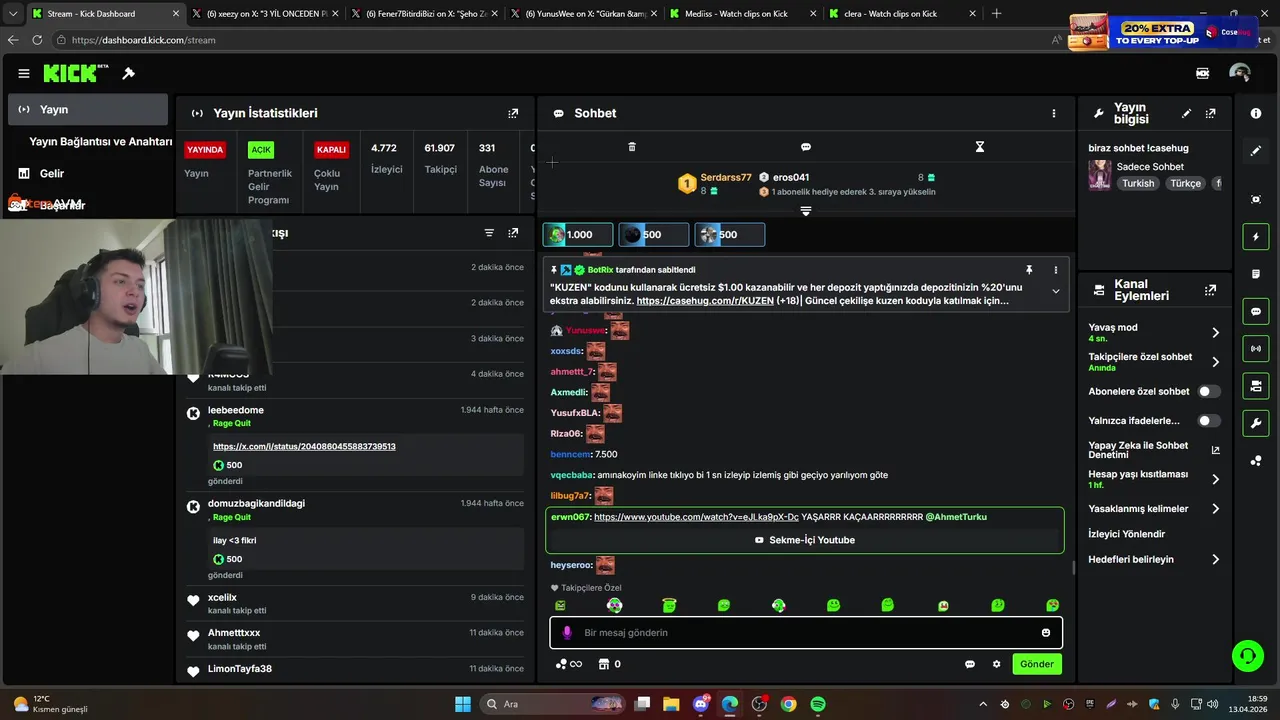This screenshot has width=1280, height=720.
Task: Click the info icon in right sidebar
Action: click(1256, 113)
